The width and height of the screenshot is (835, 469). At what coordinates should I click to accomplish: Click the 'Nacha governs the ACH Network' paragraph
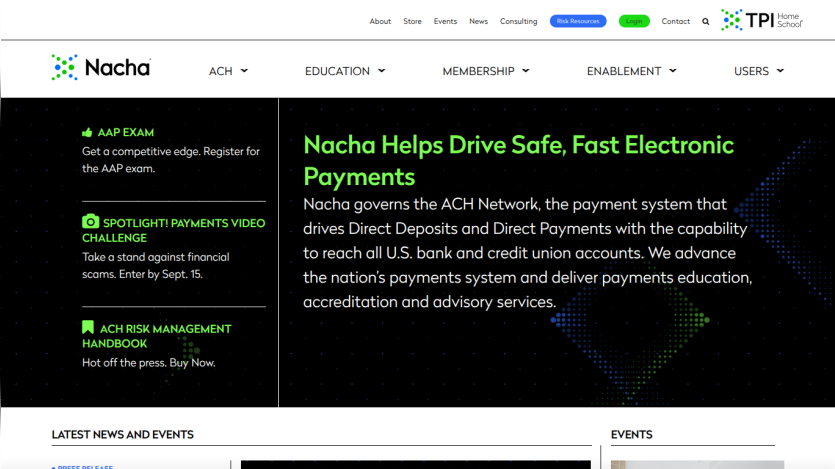[528, 253]
